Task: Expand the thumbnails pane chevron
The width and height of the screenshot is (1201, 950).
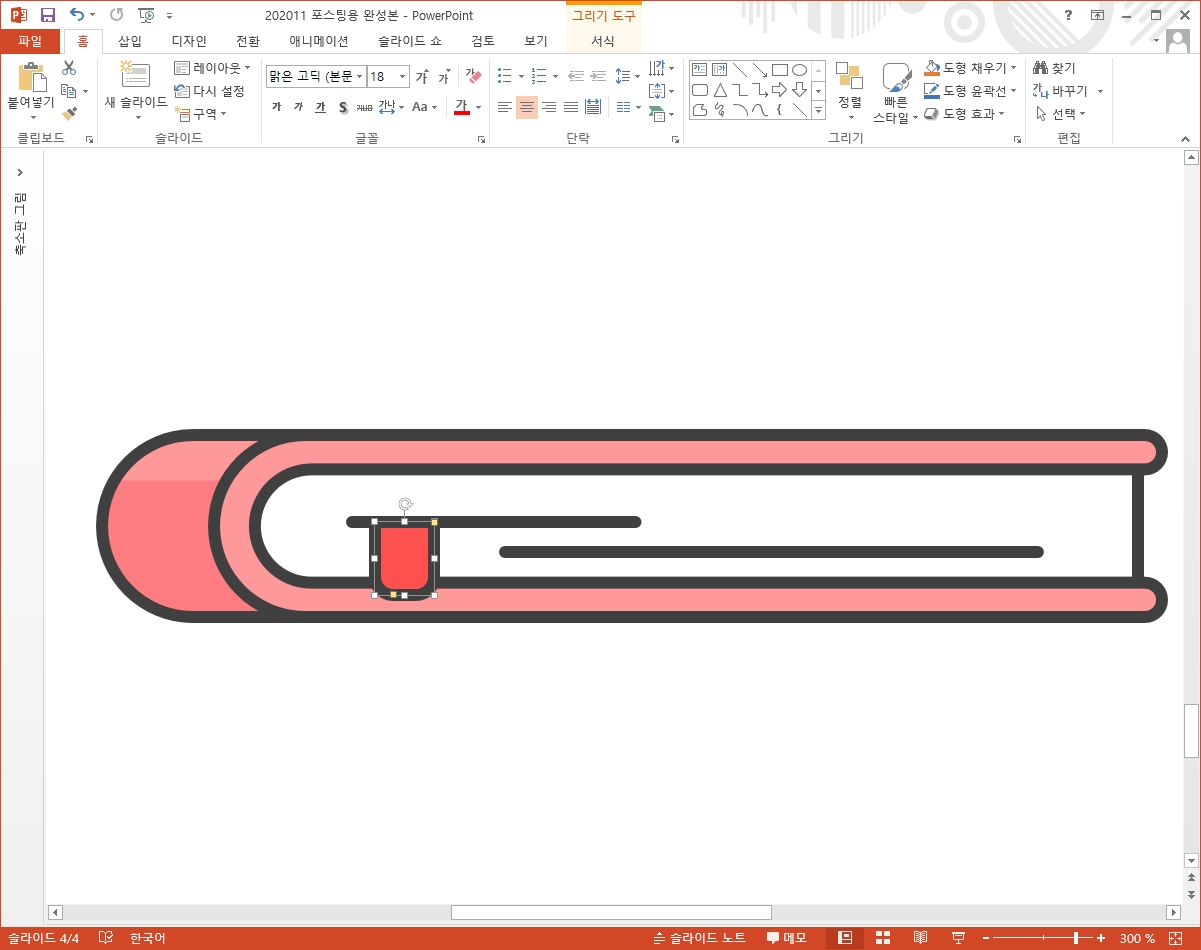Action: click(20, 173)
